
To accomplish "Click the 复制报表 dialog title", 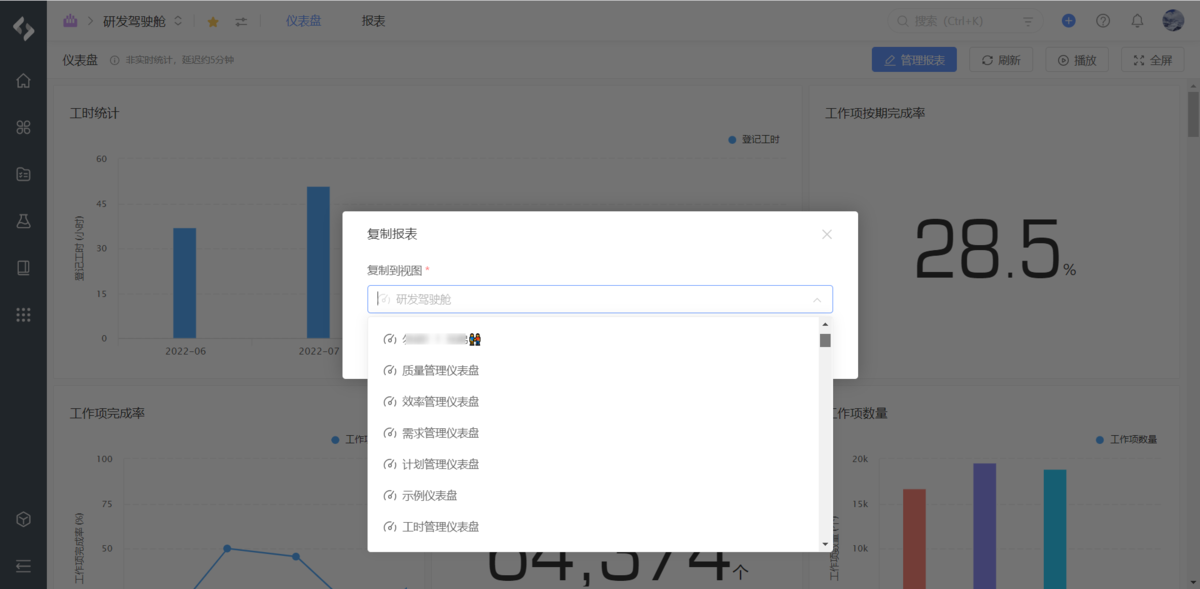I will coord(392,234).
